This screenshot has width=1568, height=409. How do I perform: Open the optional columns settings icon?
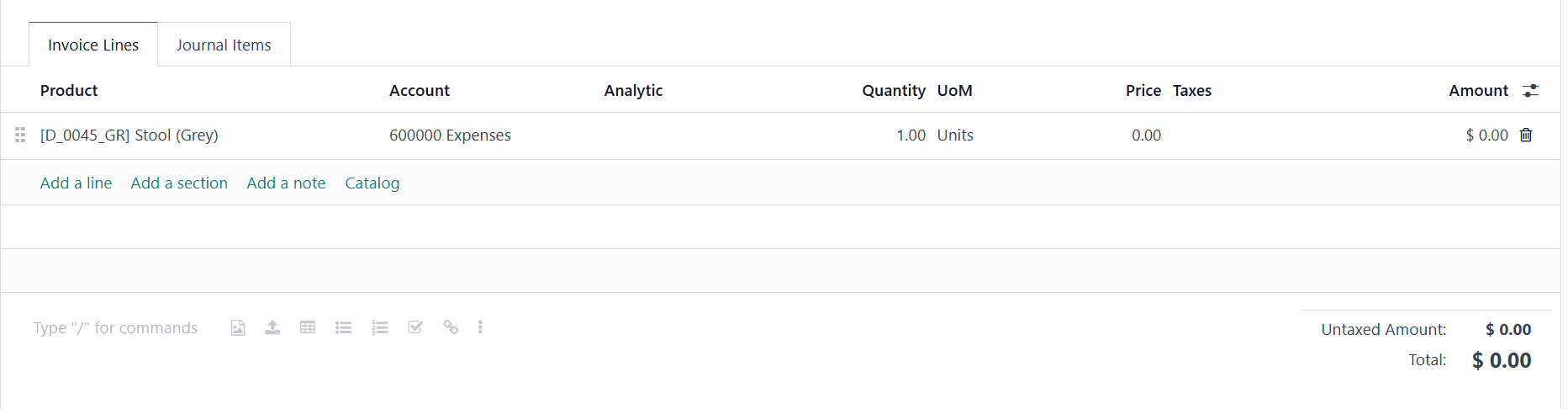pyautogui.click(x=1531, y=90)
